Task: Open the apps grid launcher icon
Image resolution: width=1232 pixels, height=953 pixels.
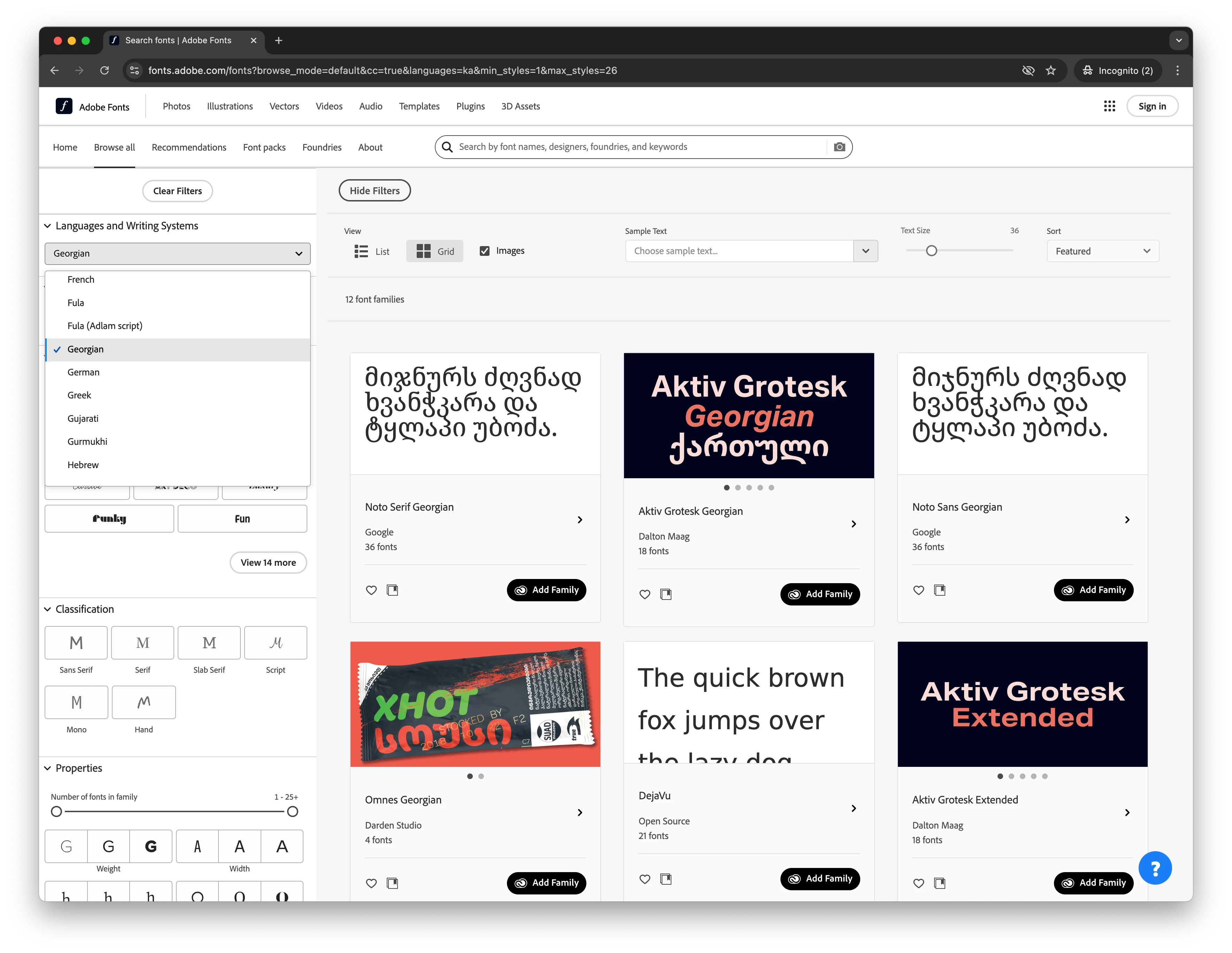Action: point(1109,106)
